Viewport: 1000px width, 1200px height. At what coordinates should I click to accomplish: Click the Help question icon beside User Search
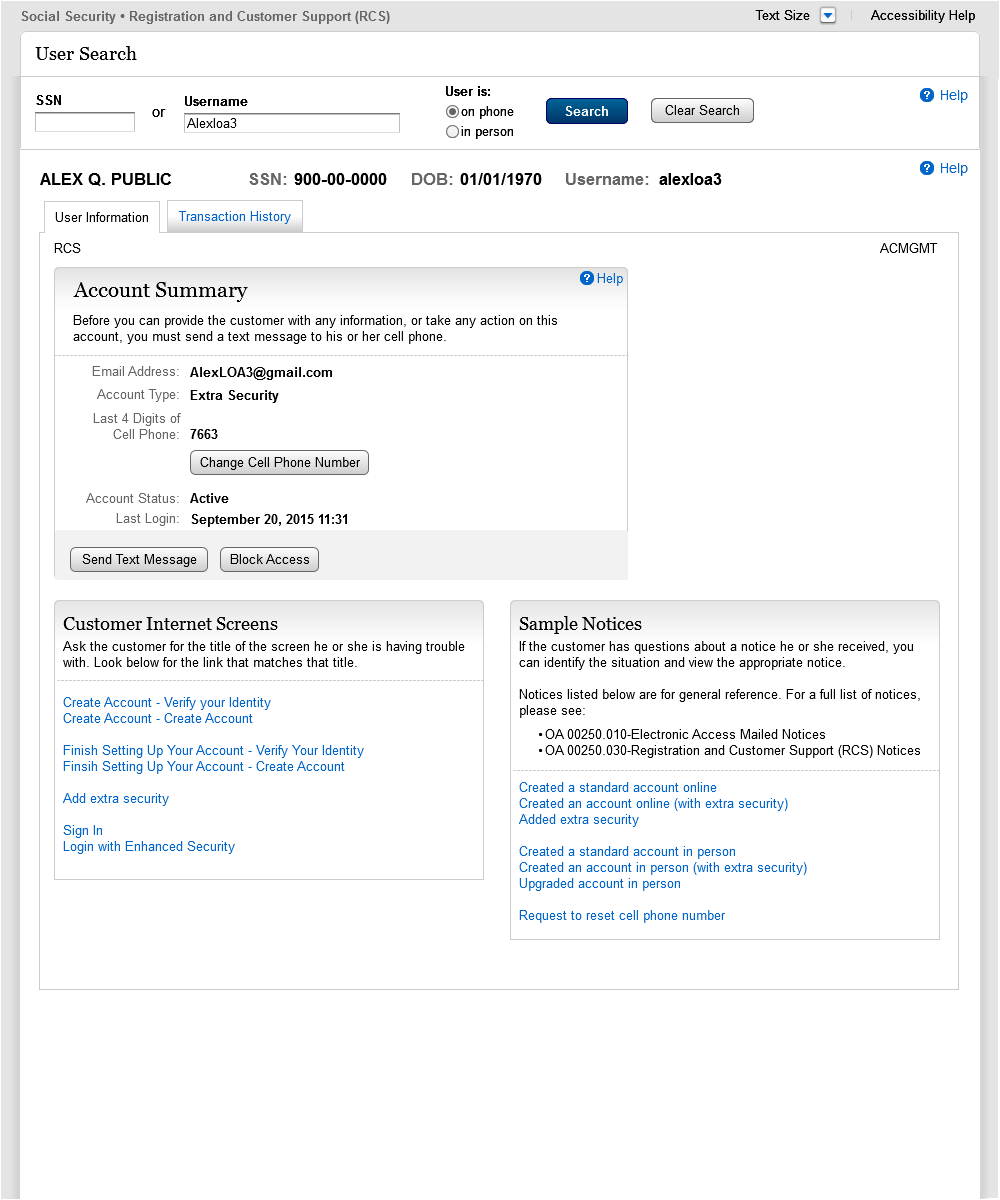pos(927,95)
